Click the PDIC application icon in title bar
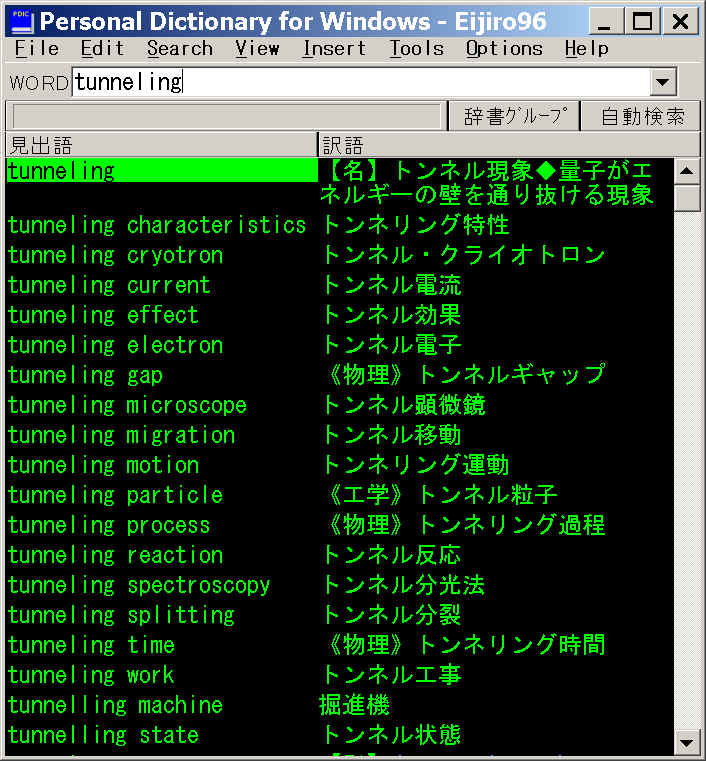 pos(21,21)
